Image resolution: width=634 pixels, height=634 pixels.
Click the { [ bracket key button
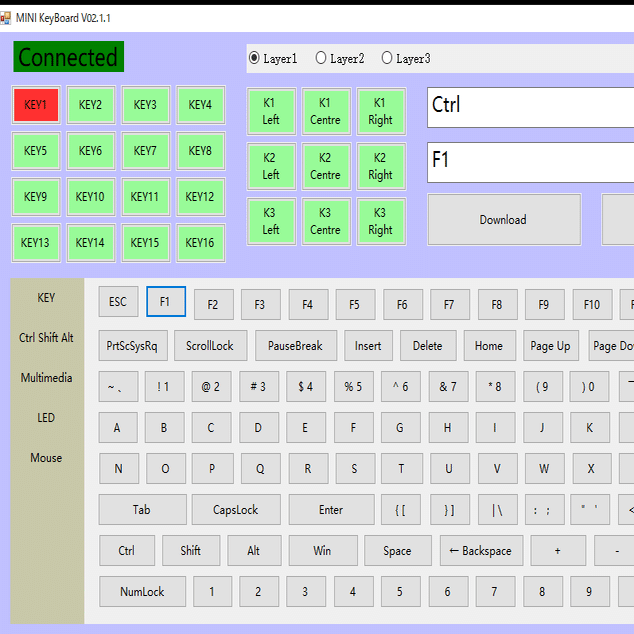pos(400,509)
